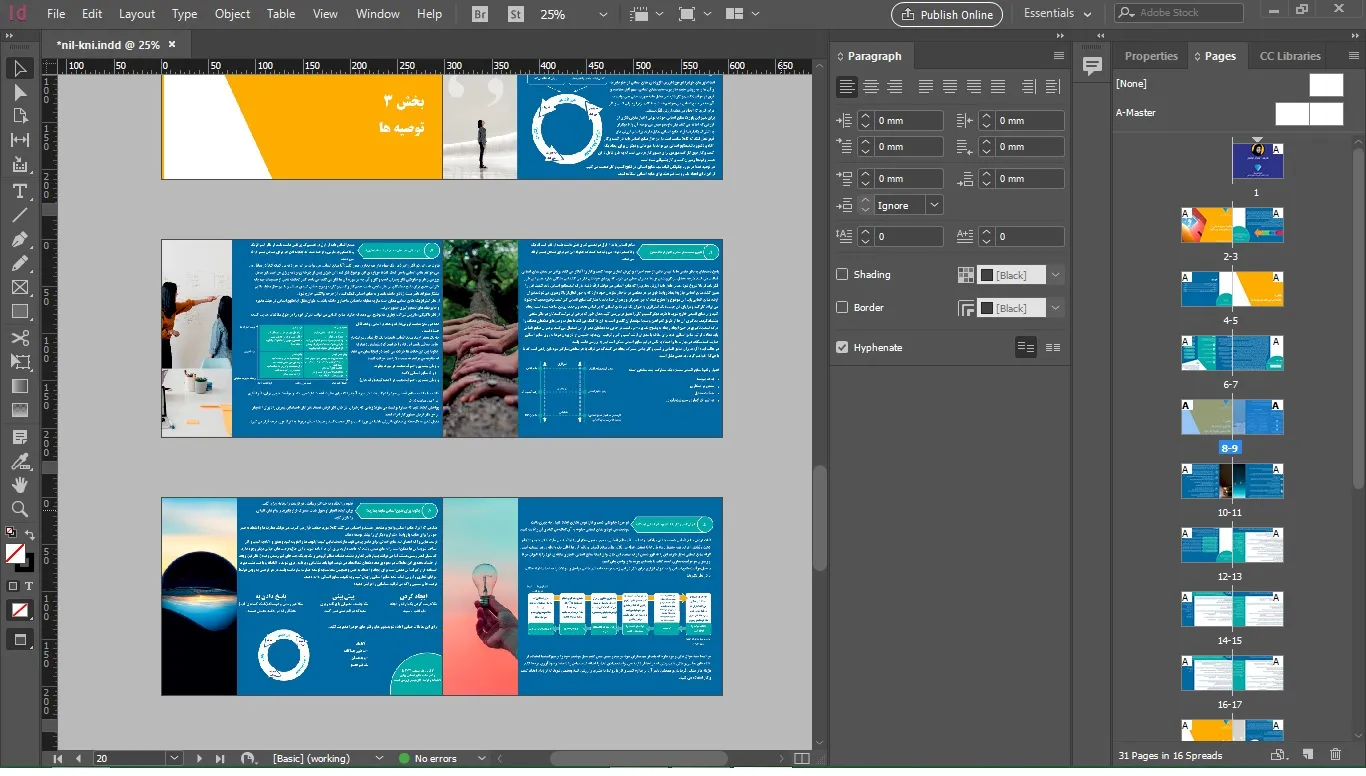
Task: Choose the Eyedropper tool
Action: 19,461
